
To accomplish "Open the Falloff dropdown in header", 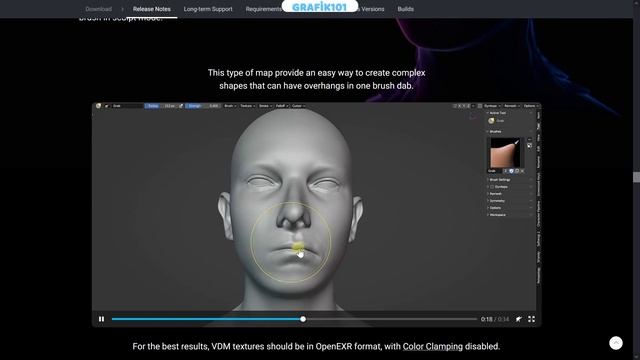I will [282, 106].
